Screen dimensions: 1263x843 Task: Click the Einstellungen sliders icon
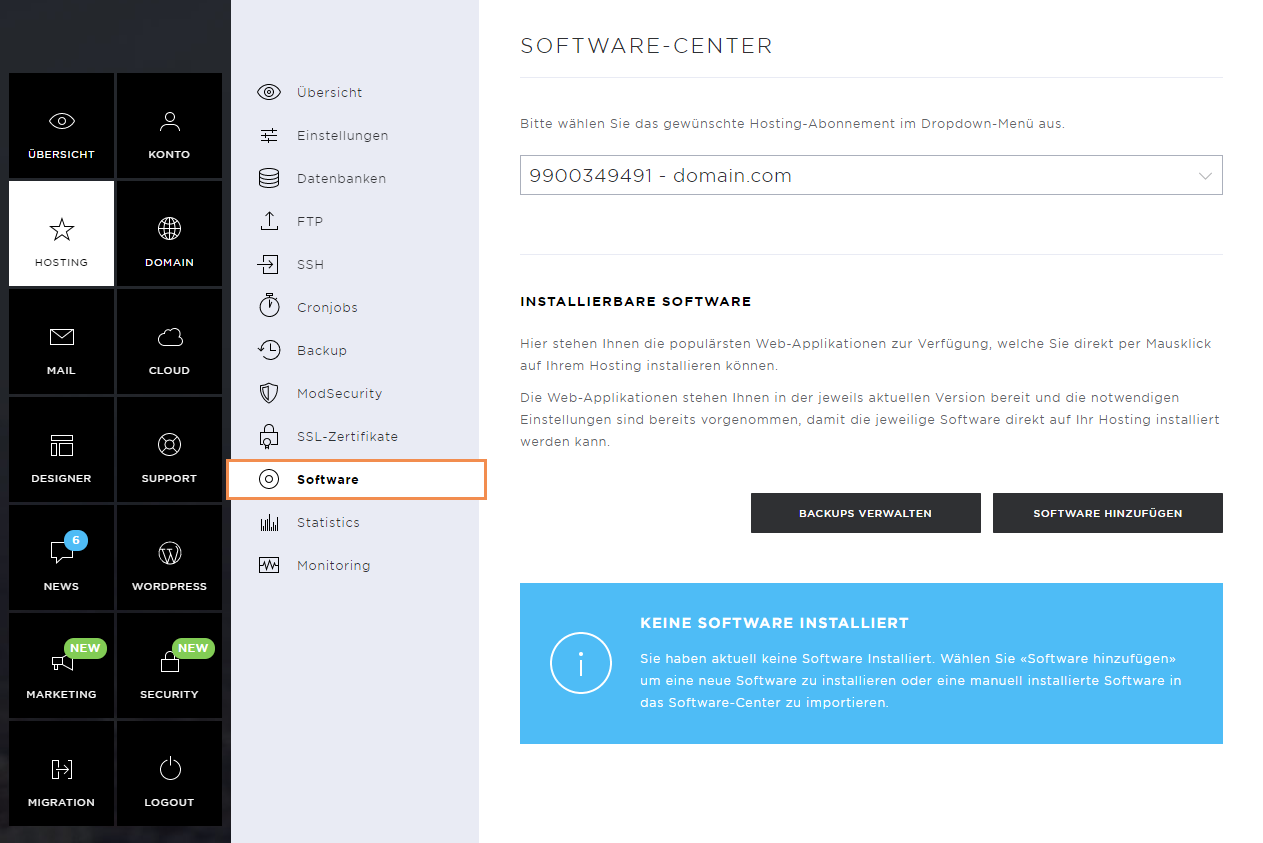coord(269,135)
